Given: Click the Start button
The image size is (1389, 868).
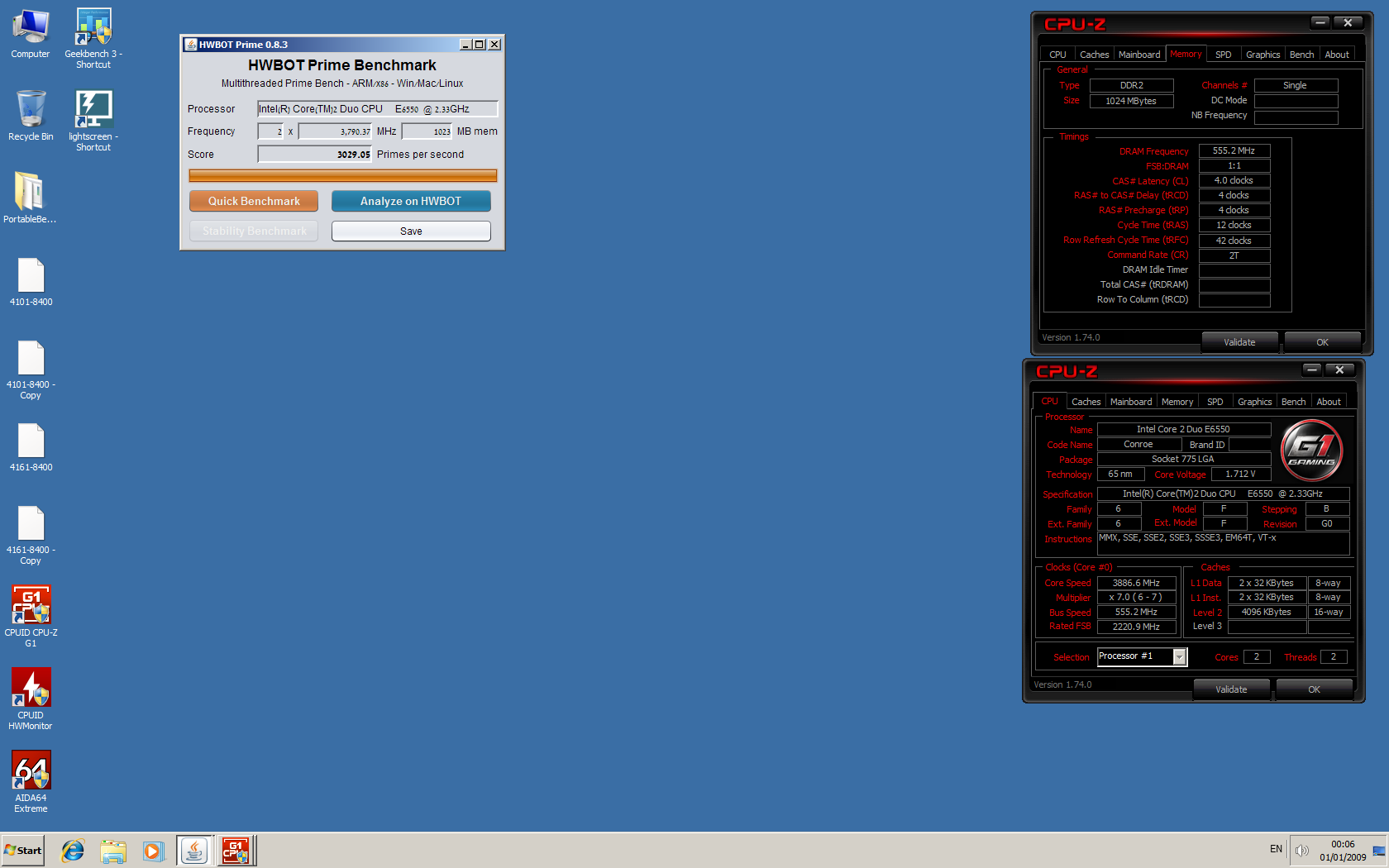Looking at the screenshot, I should (23, 851).
